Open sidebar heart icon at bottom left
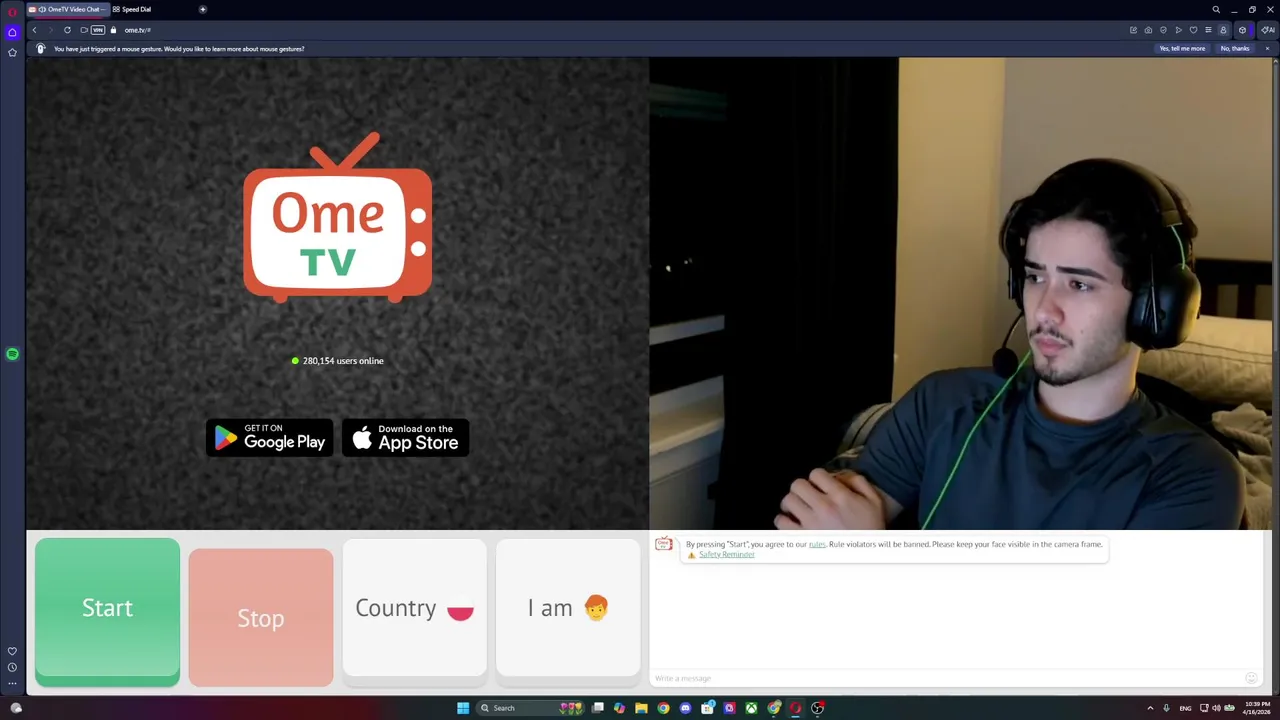The height and width of the screenshot is (720, 1280). 12,651
